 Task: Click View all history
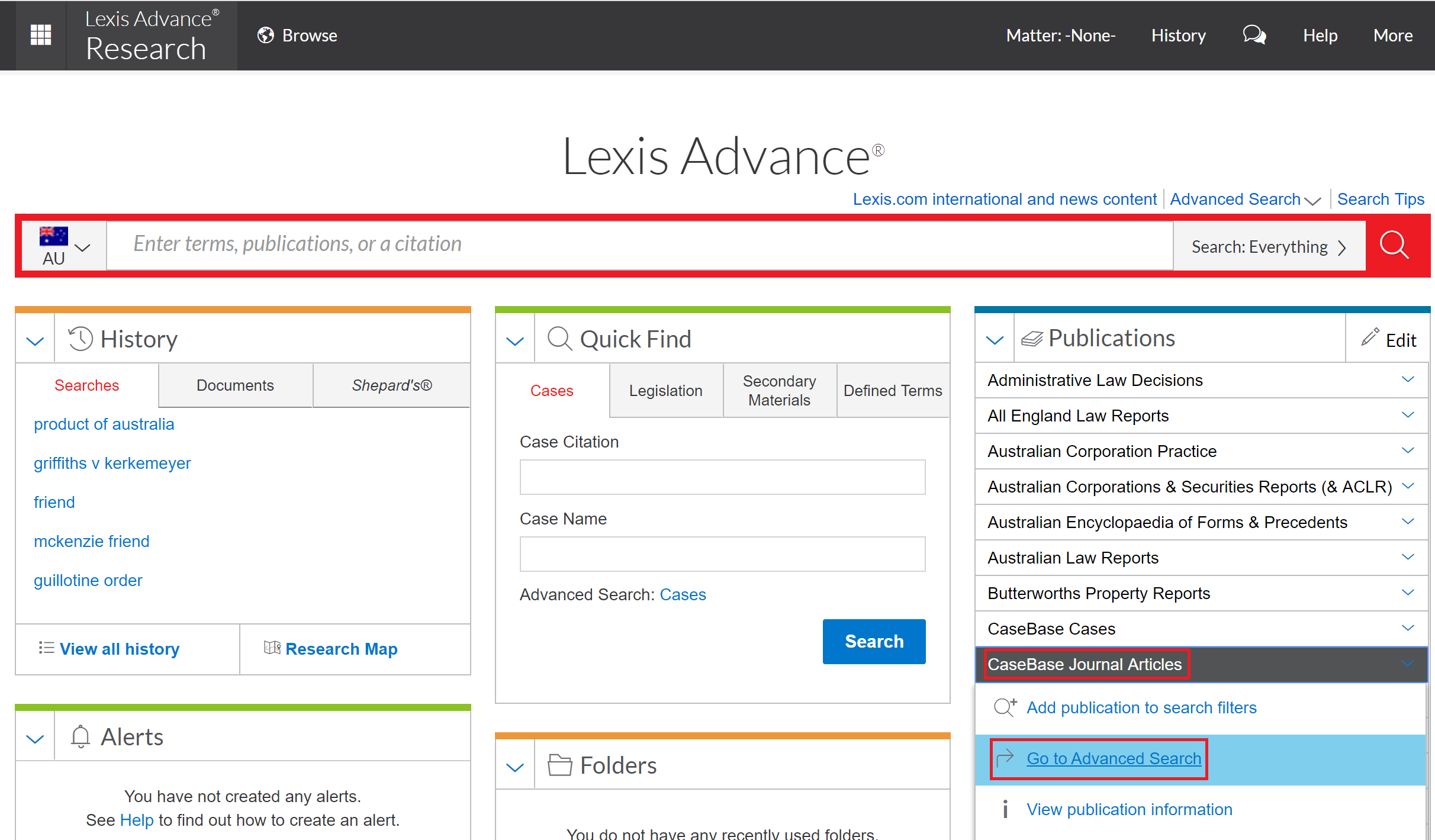120,649
